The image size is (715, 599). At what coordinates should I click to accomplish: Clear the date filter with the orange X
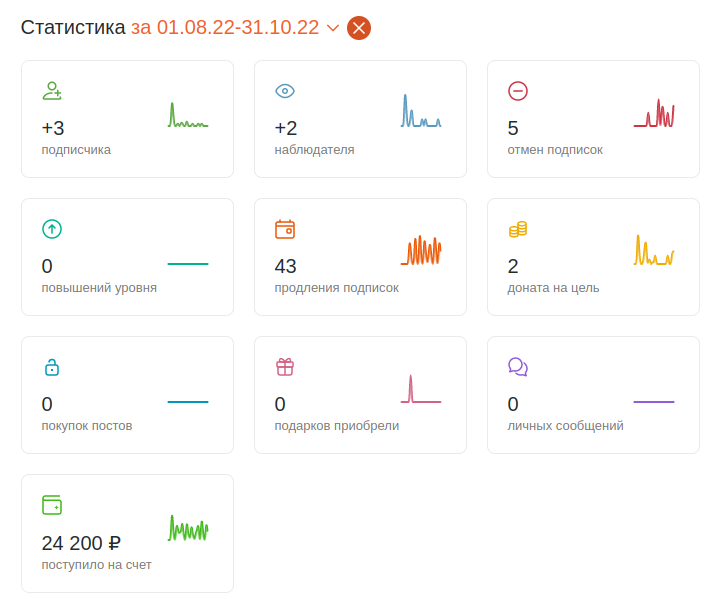(359, 28)
